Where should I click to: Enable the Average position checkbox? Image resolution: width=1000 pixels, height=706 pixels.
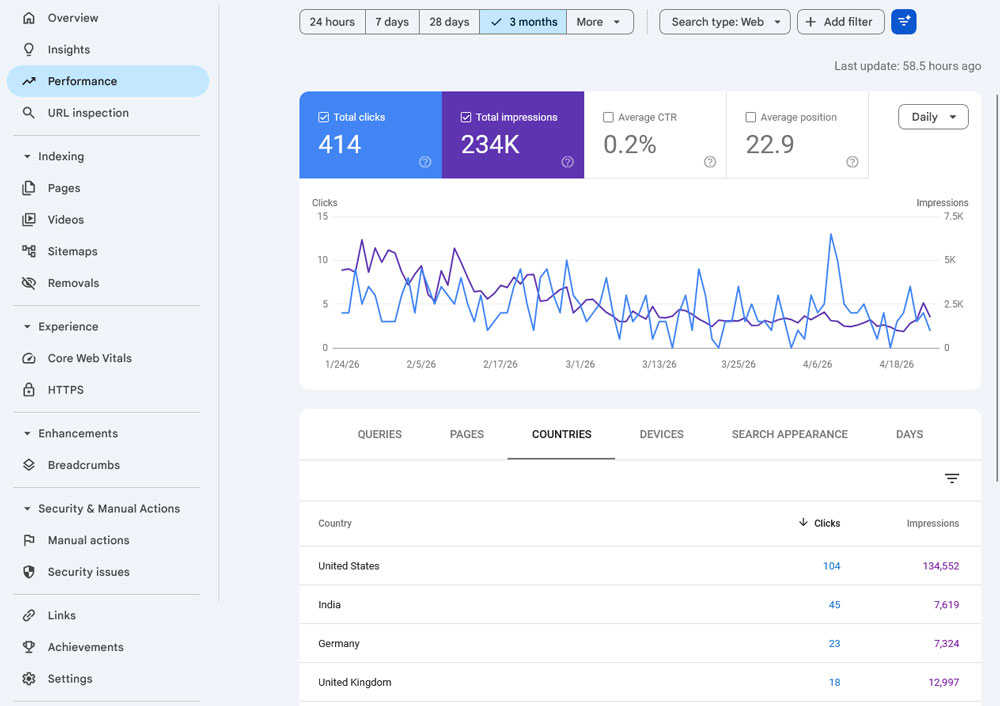750,116
